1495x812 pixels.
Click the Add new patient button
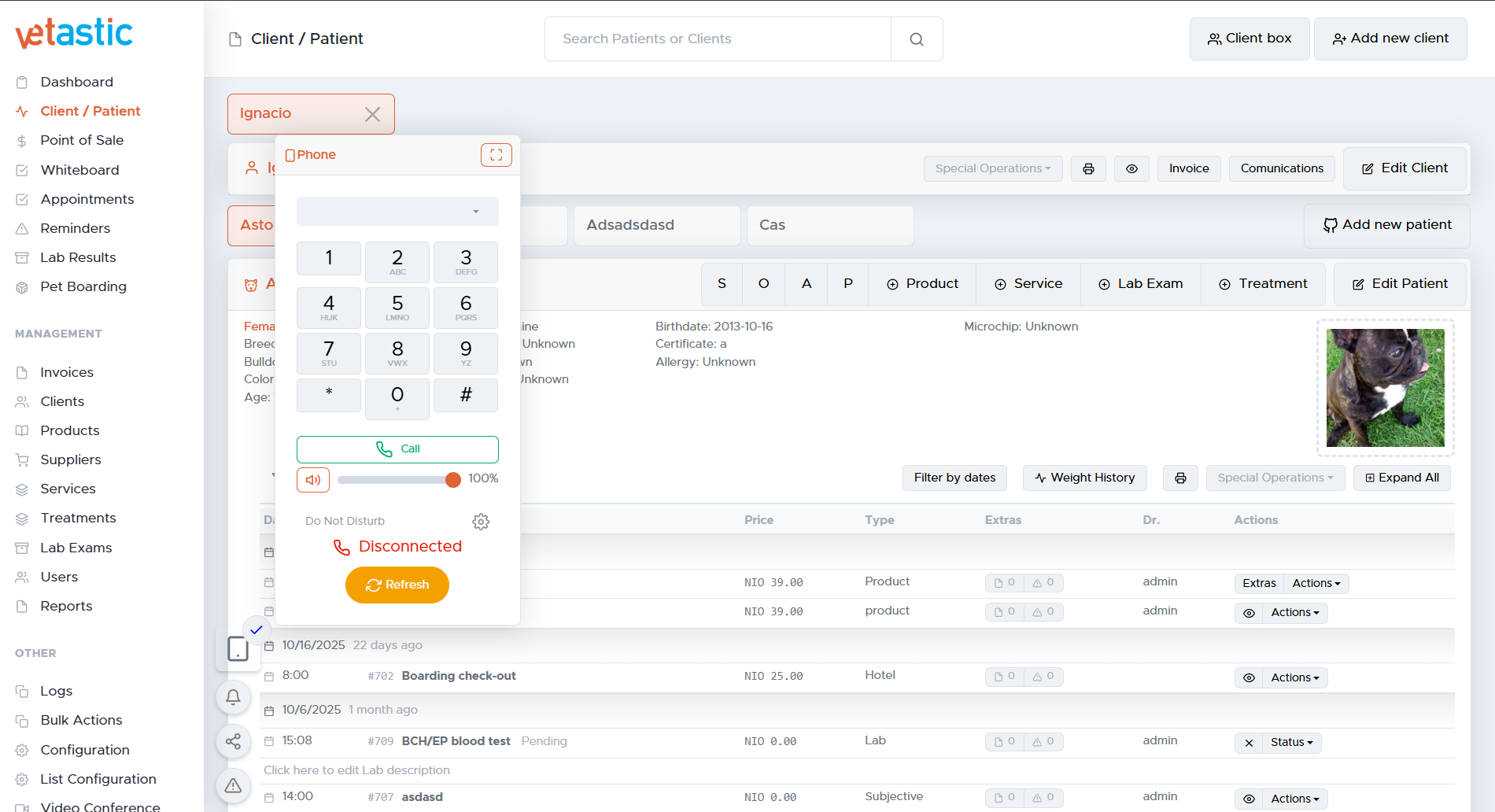click(1386, 225)
